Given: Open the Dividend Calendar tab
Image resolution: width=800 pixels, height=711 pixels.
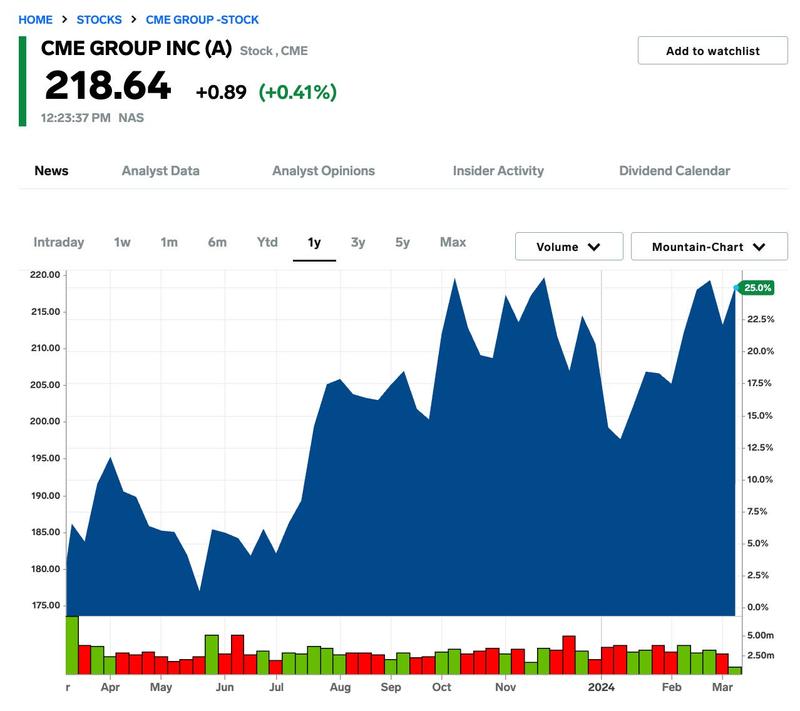Looking at the screenshot, I should [x=674, y=171].
